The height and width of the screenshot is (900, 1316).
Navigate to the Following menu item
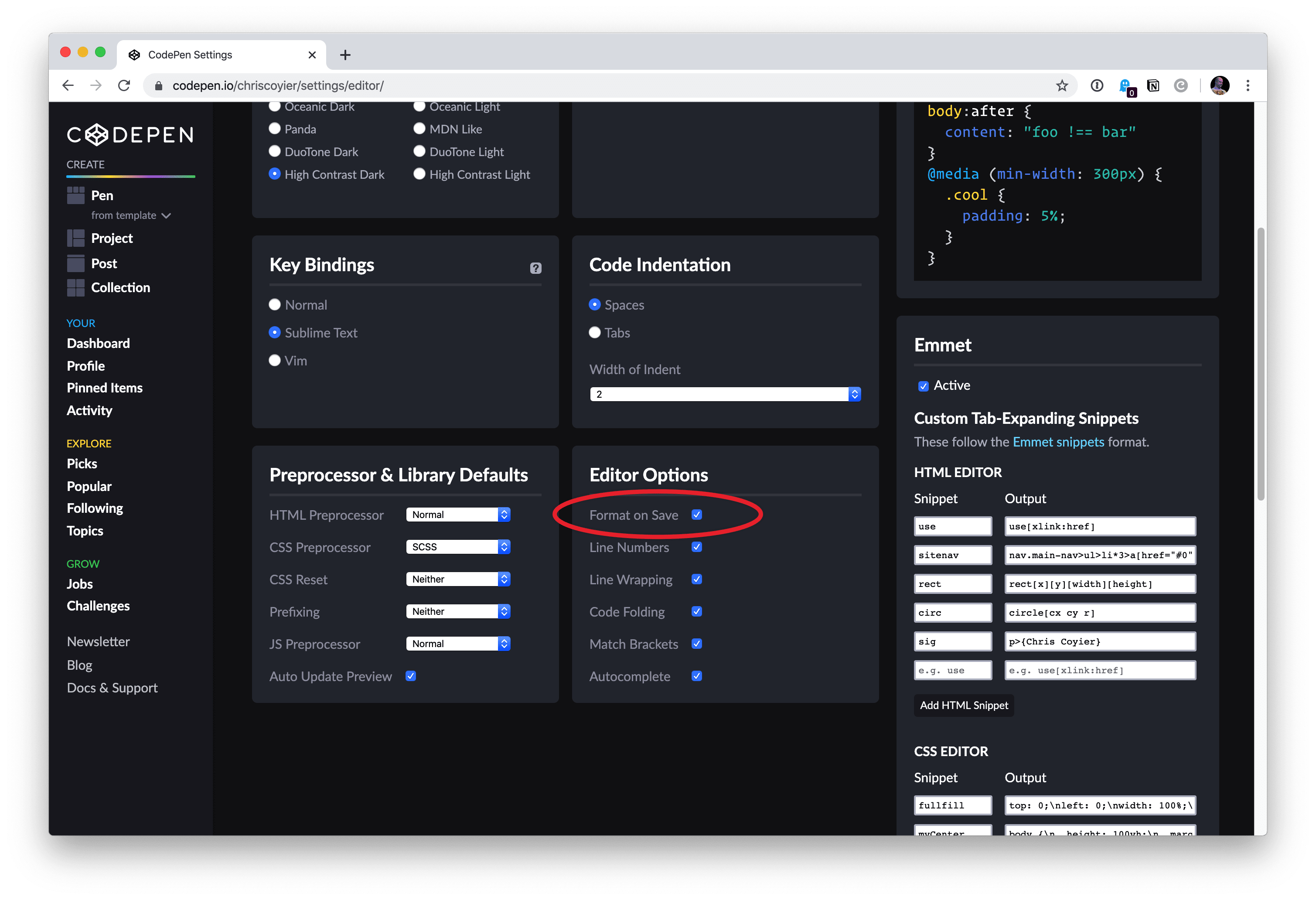point(95,508)
